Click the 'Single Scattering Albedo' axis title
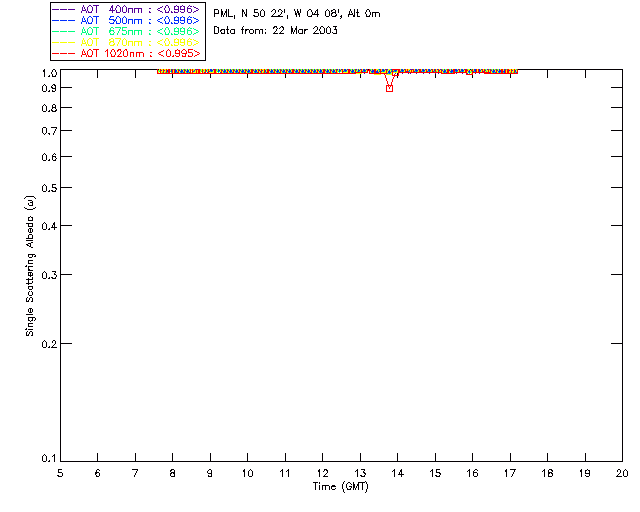This screenshot has height=512, width=640. (30, 266)
